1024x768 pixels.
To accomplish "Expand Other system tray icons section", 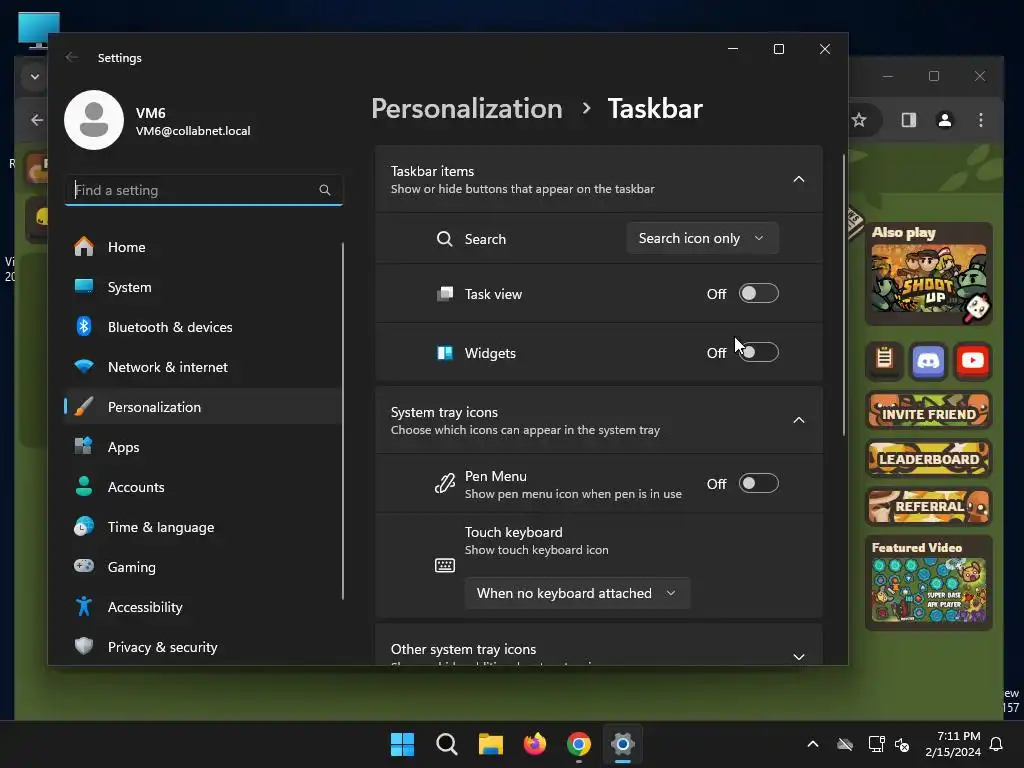I will point(799,656).
